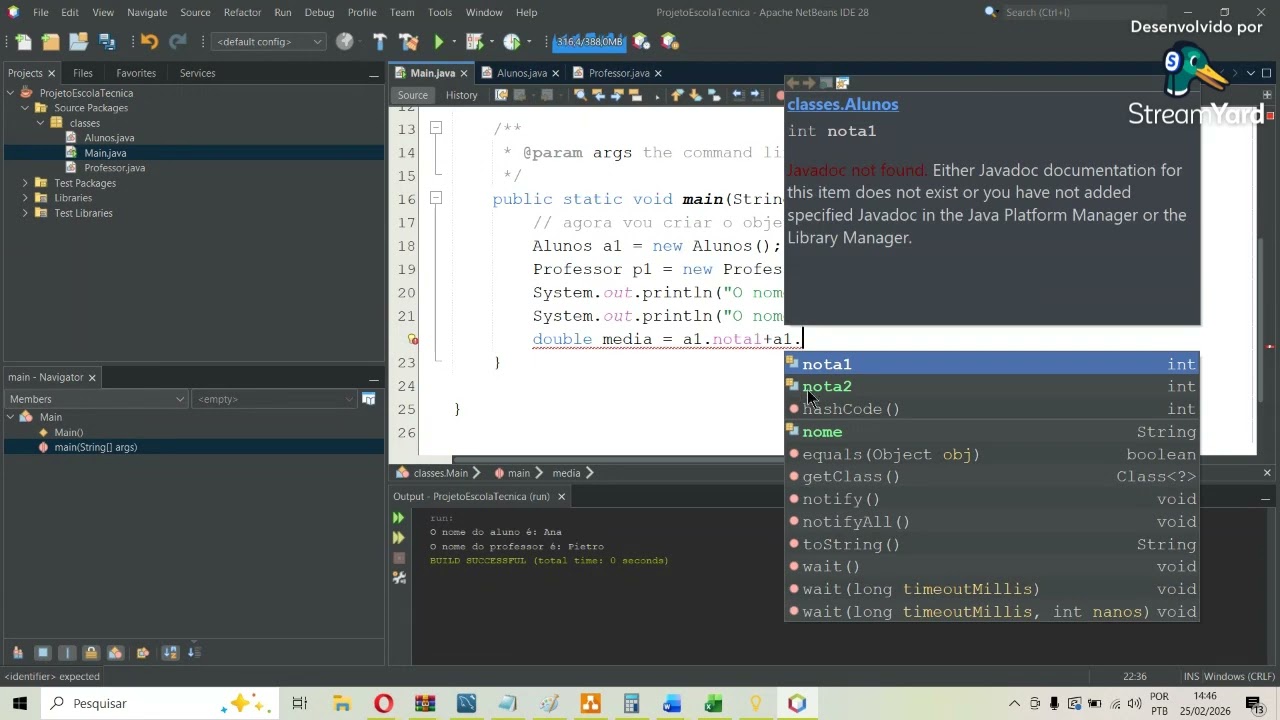
Task: Expand Libraries node
Action: point(25,198)
